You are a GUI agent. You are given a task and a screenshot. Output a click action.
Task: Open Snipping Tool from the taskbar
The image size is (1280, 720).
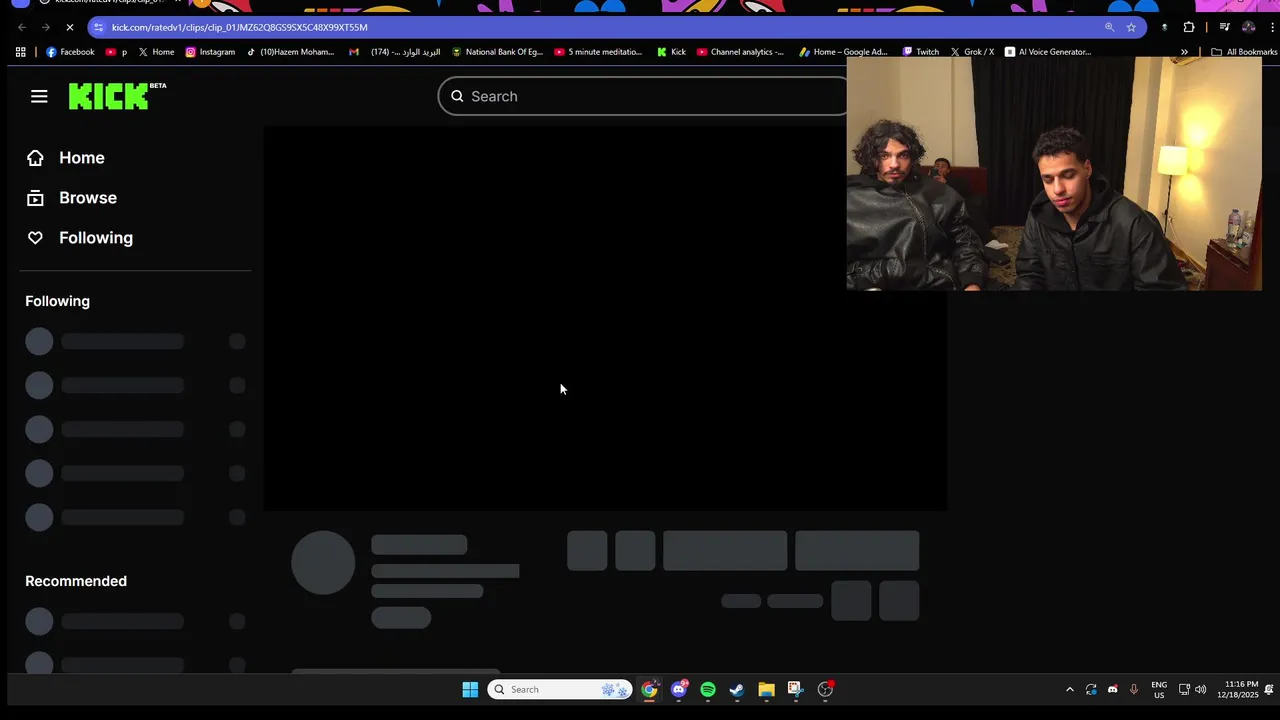795,689
